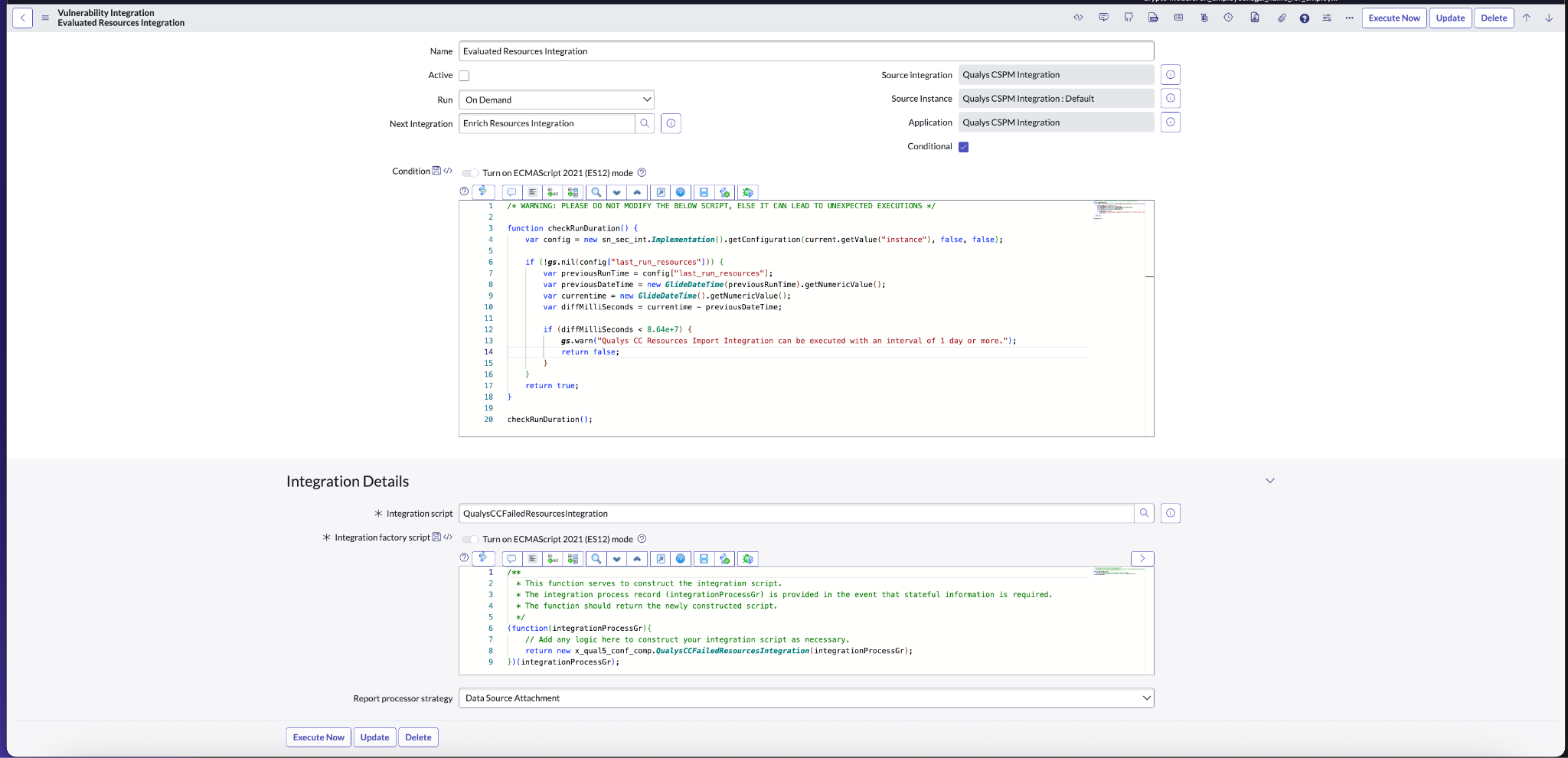Click lookup magnifier for Next Integration field
The image size is (1568, 758).
pyautogui.click(x=645, y=123)
